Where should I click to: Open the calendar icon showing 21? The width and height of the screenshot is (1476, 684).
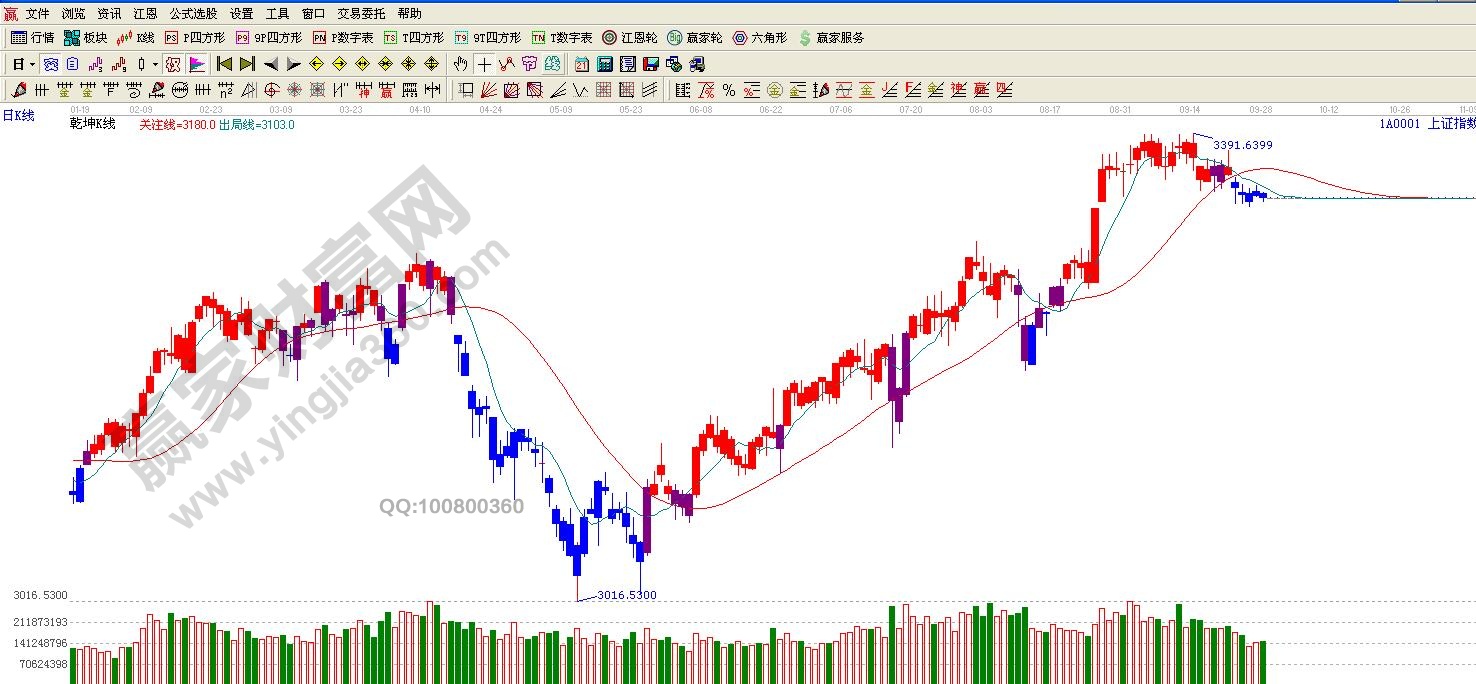(582, 64)
